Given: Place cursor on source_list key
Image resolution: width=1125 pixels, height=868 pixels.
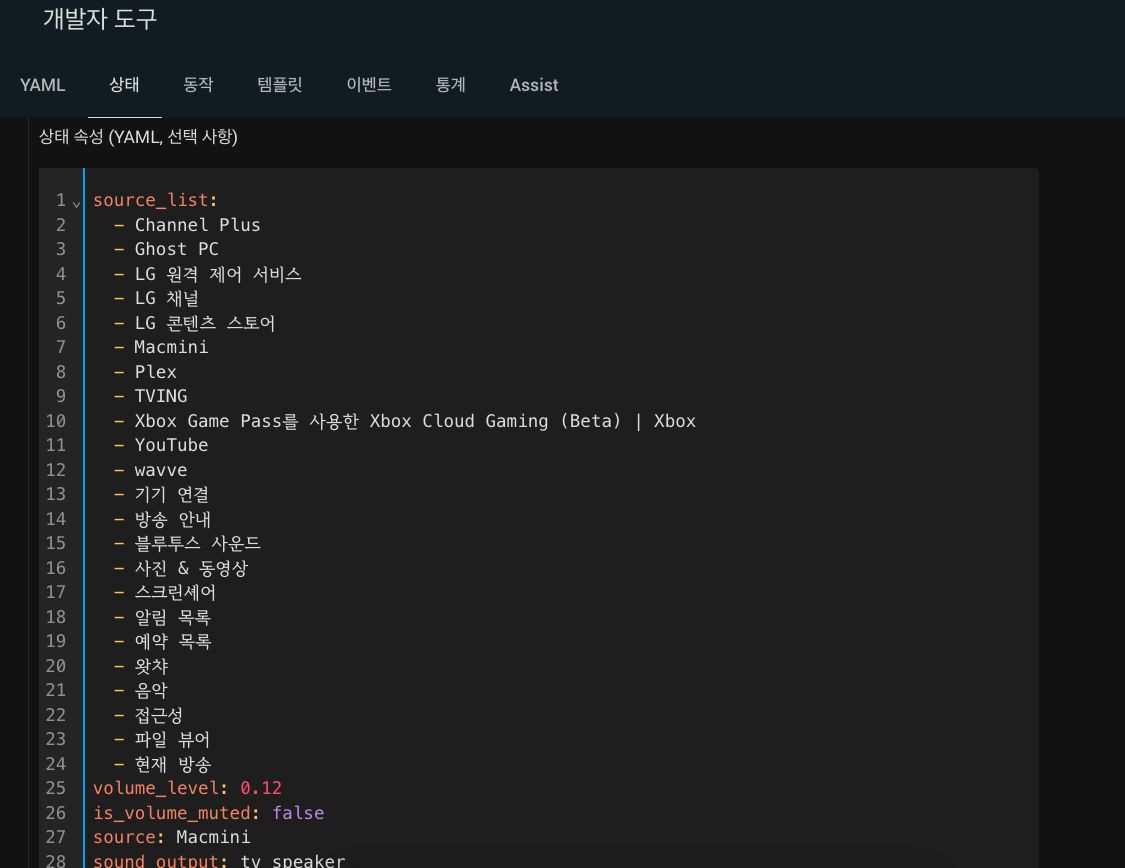Looking at the screenshot, I should pos(150,200).
